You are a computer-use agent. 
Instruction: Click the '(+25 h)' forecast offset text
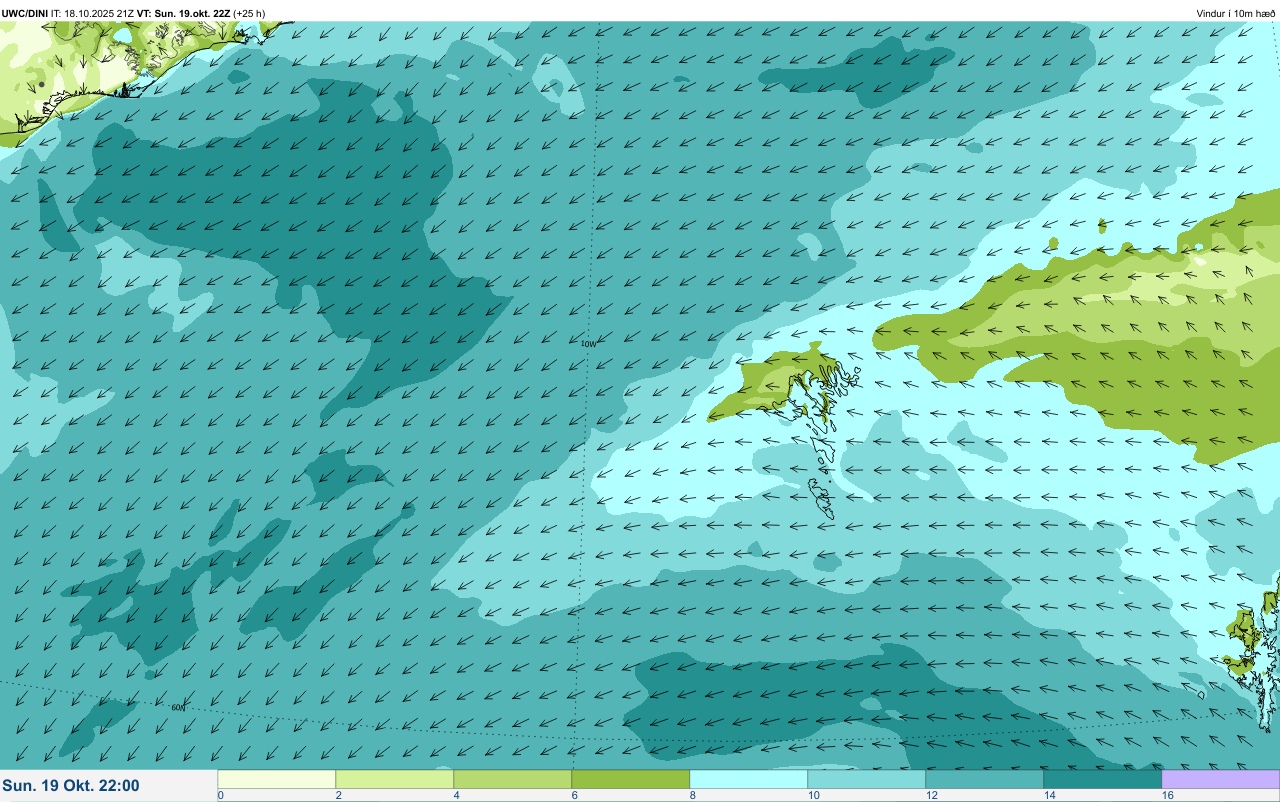pyautogui.click(x=249, y=13)
